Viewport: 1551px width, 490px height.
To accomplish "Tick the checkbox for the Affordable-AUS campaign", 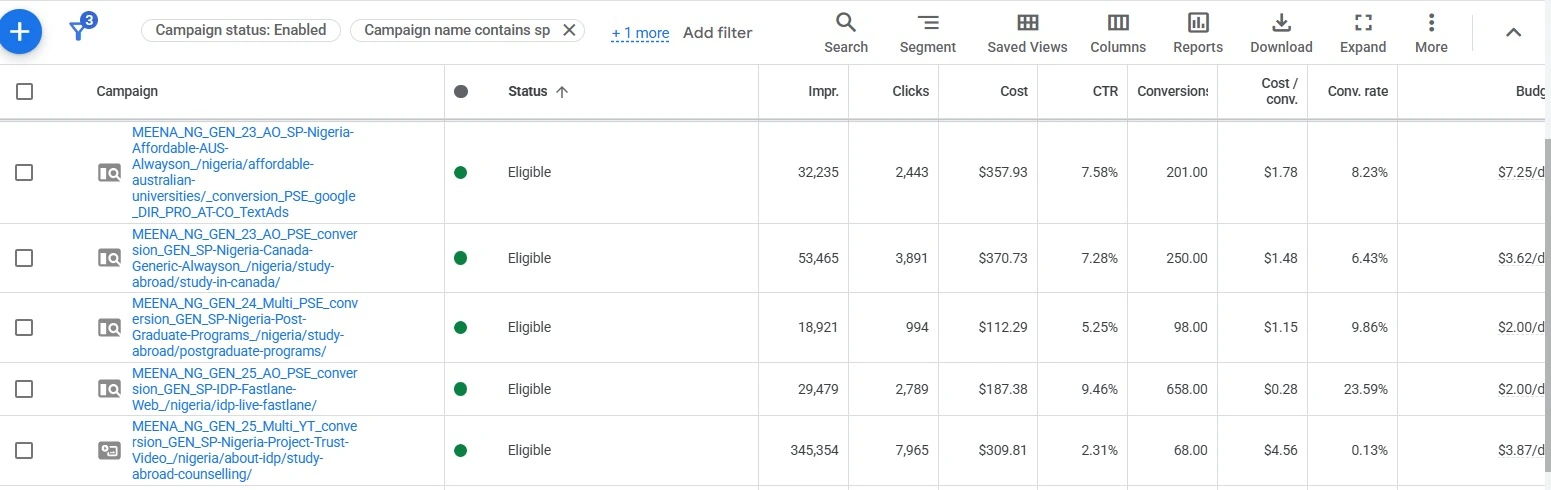I will [24, 172].
